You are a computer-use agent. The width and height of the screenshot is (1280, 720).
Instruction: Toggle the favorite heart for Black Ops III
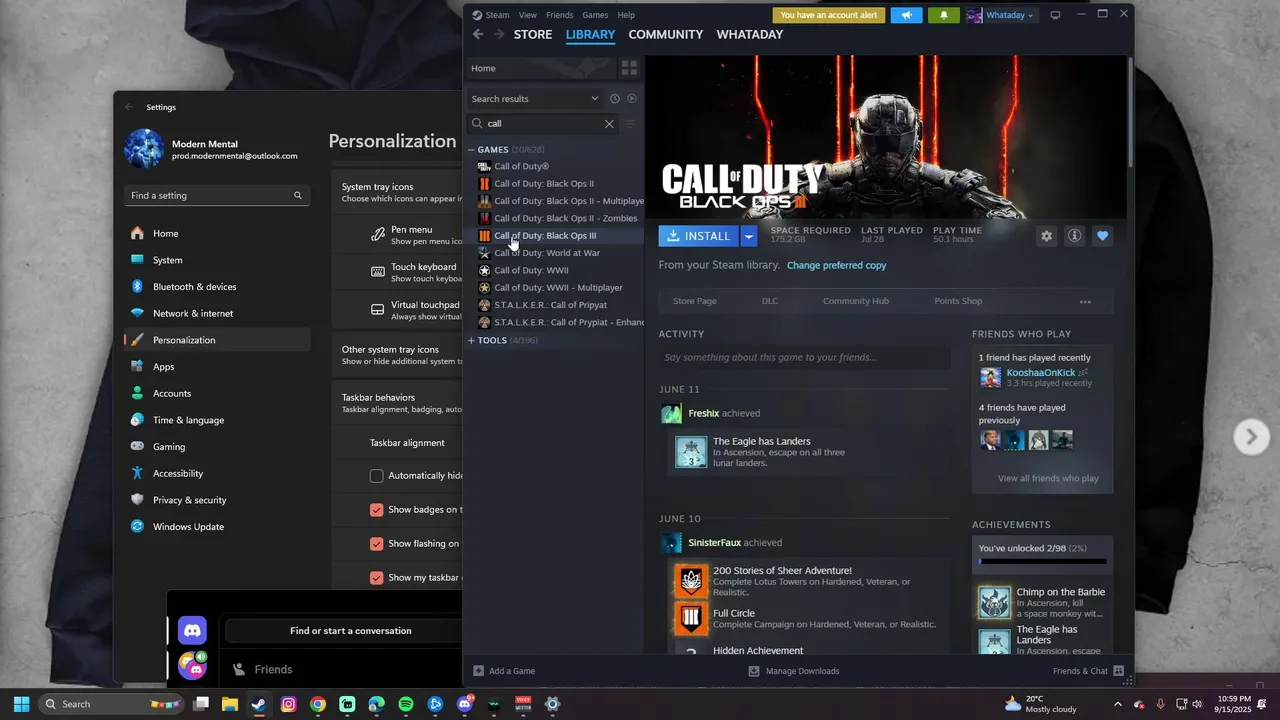pos(1102,236)
